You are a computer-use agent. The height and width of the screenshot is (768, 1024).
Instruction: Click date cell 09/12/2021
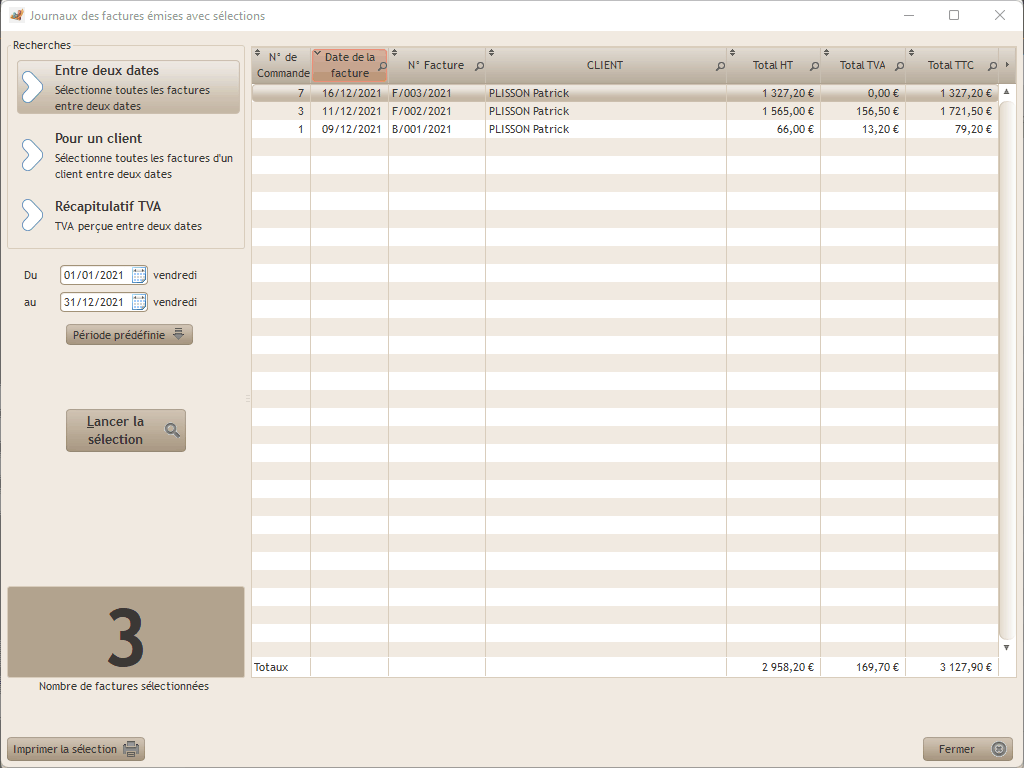(x=351, y=129)
